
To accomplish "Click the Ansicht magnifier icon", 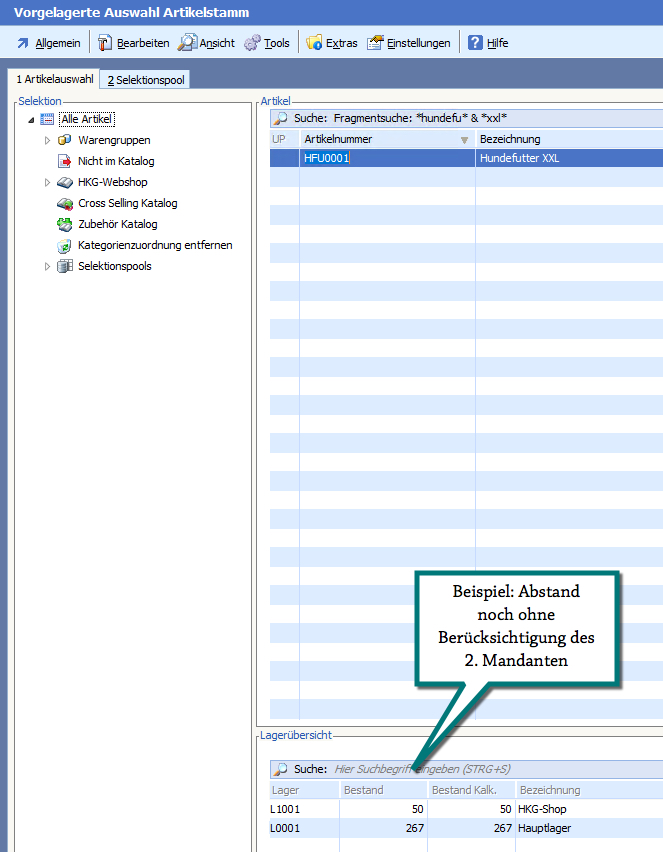I will click(x=187, y=43).
